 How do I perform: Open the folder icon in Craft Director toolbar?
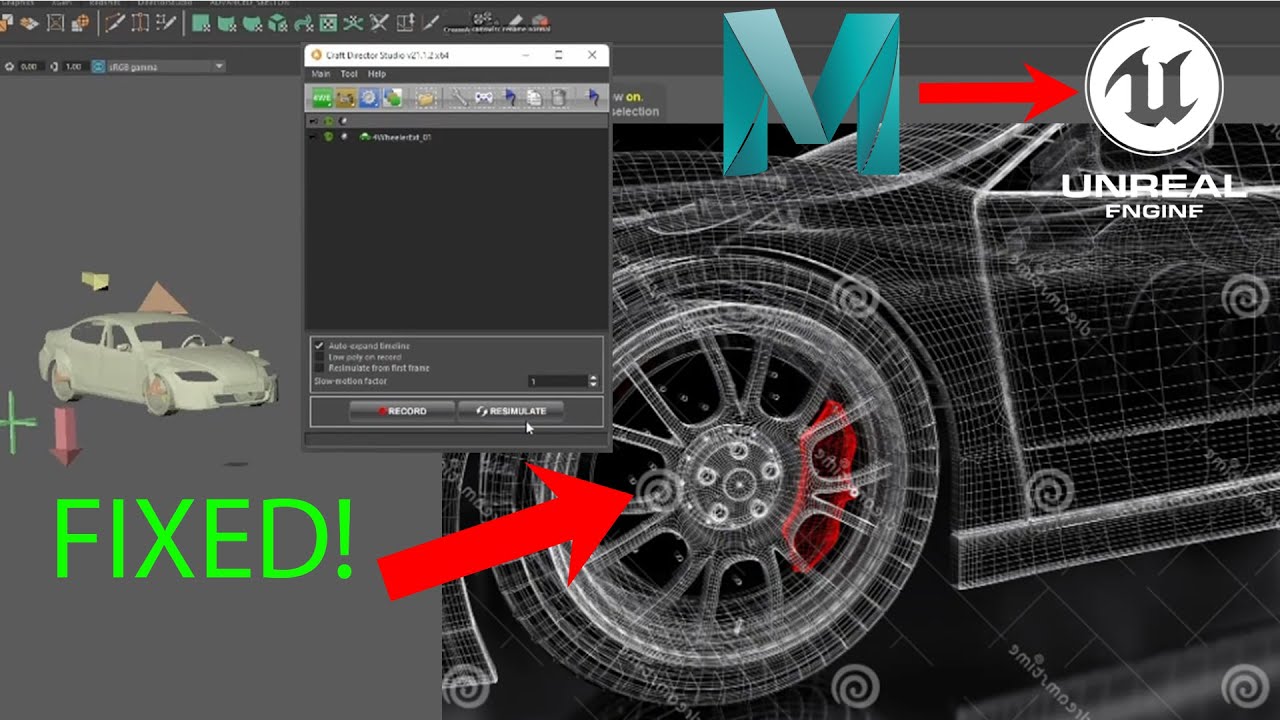tap(427, 97)
